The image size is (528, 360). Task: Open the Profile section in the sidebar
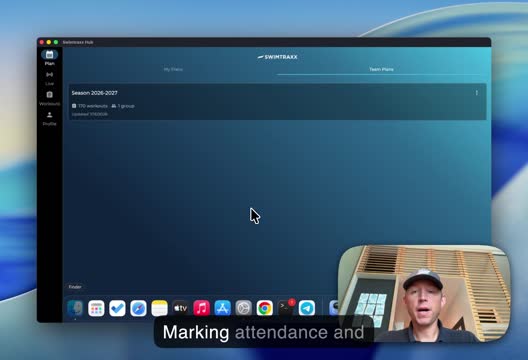pos(50,119)
